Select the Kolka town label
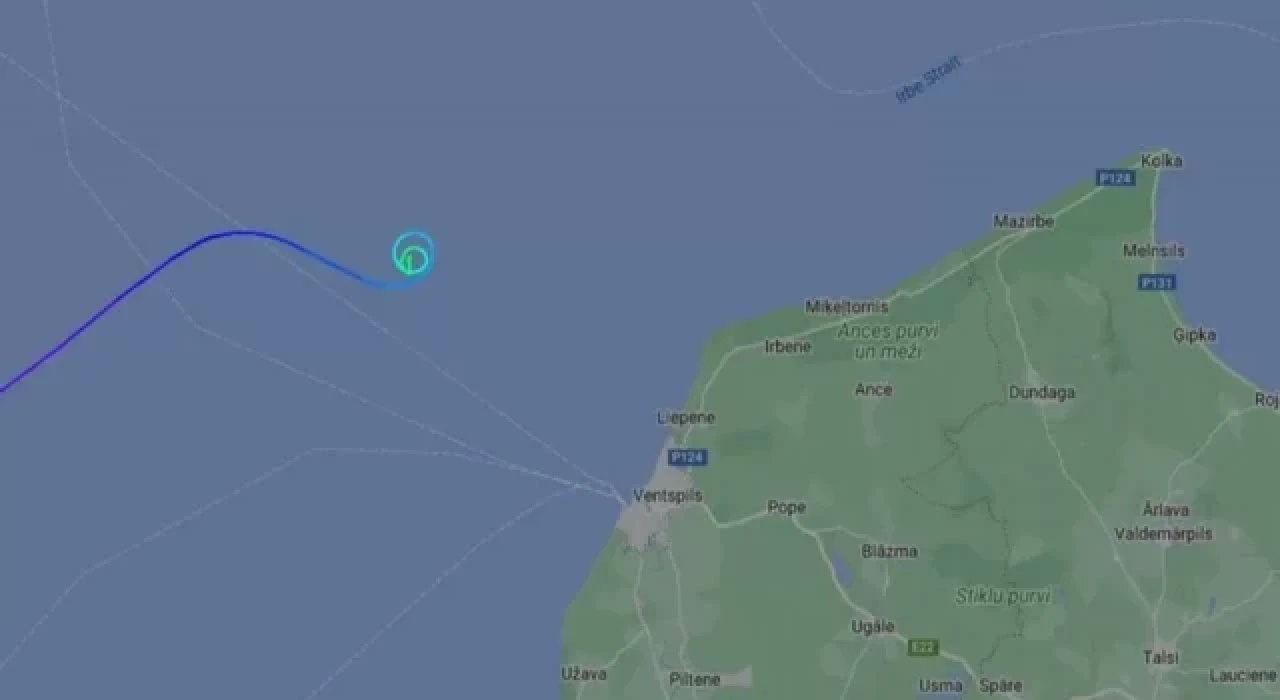This screenshot has height=700, width=1280. [1161, 160]
